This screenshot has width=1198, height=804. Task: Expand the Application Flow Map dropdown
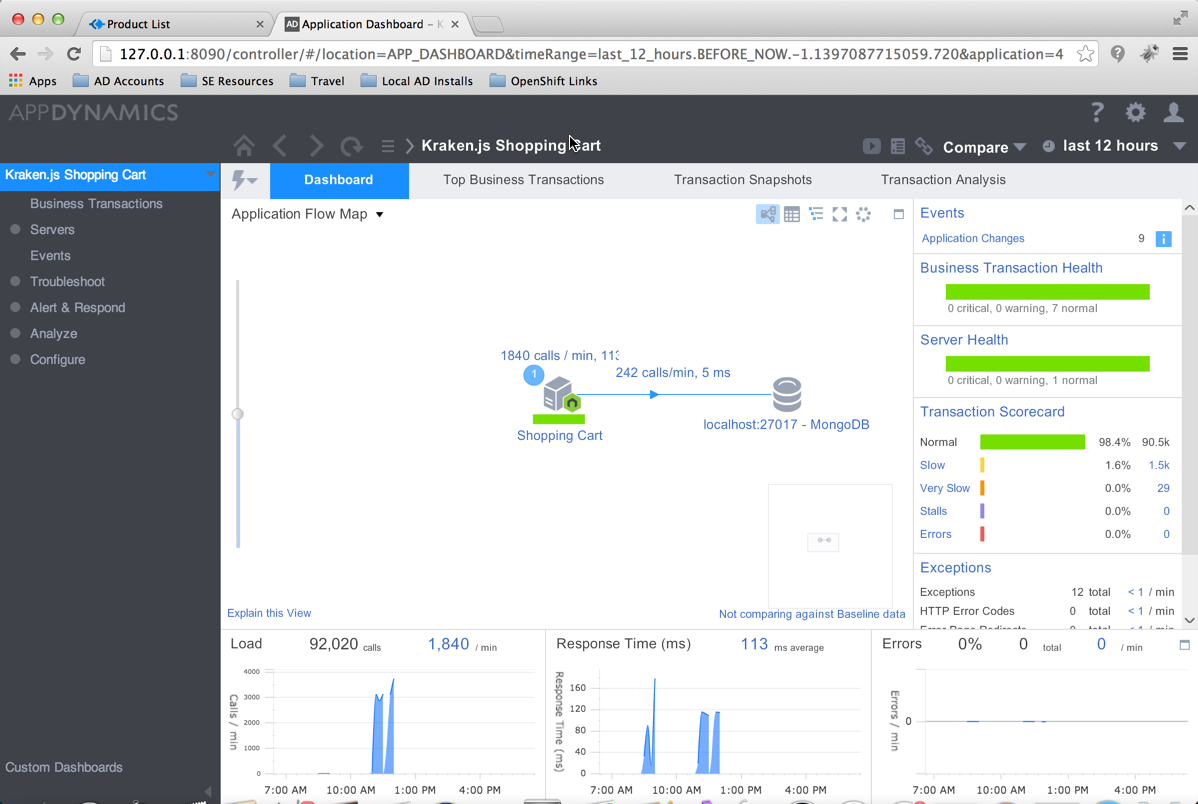[307, 214]
